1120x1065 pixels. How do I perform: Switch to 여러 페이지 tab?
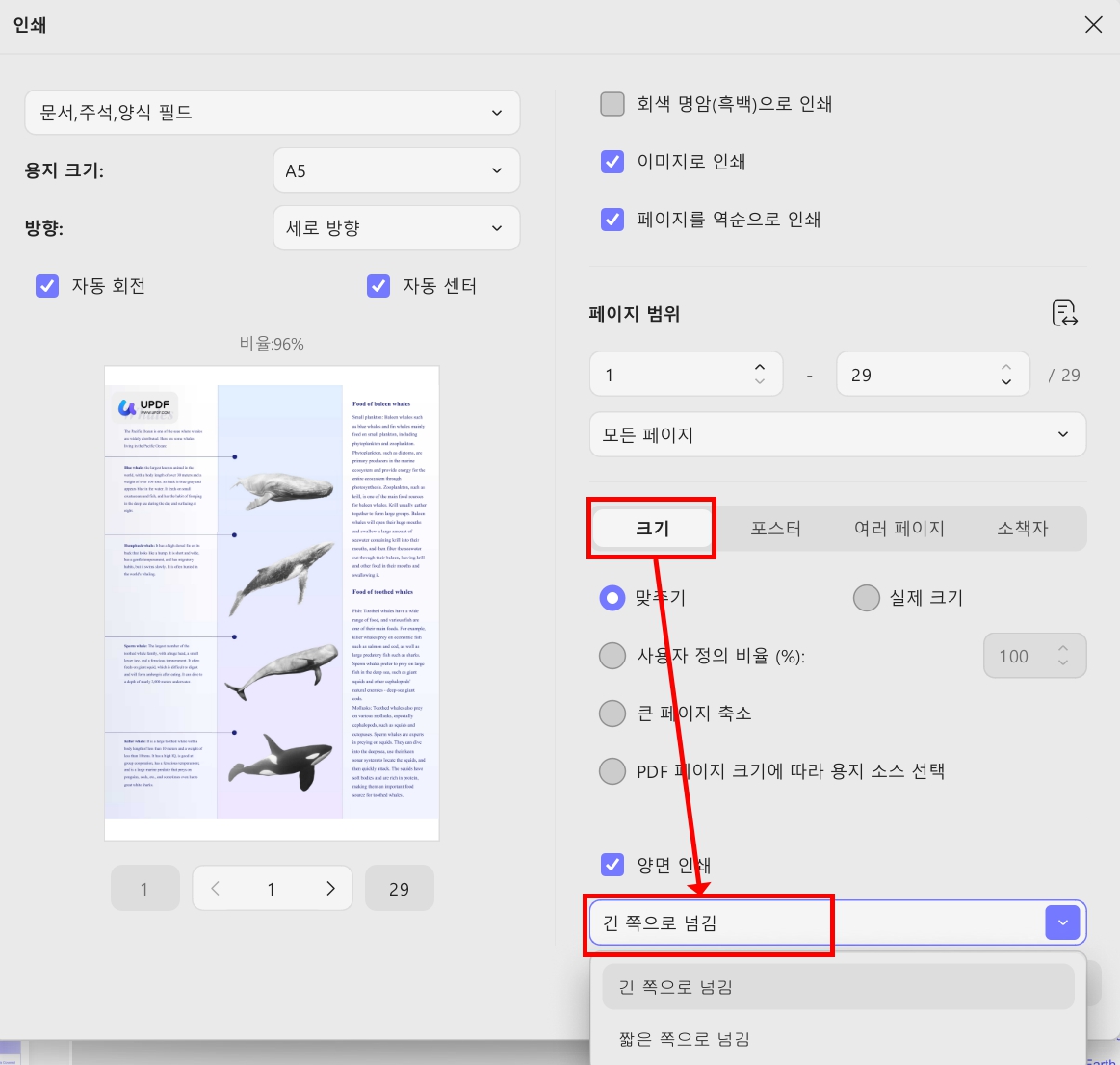click(x=899, y=528)
